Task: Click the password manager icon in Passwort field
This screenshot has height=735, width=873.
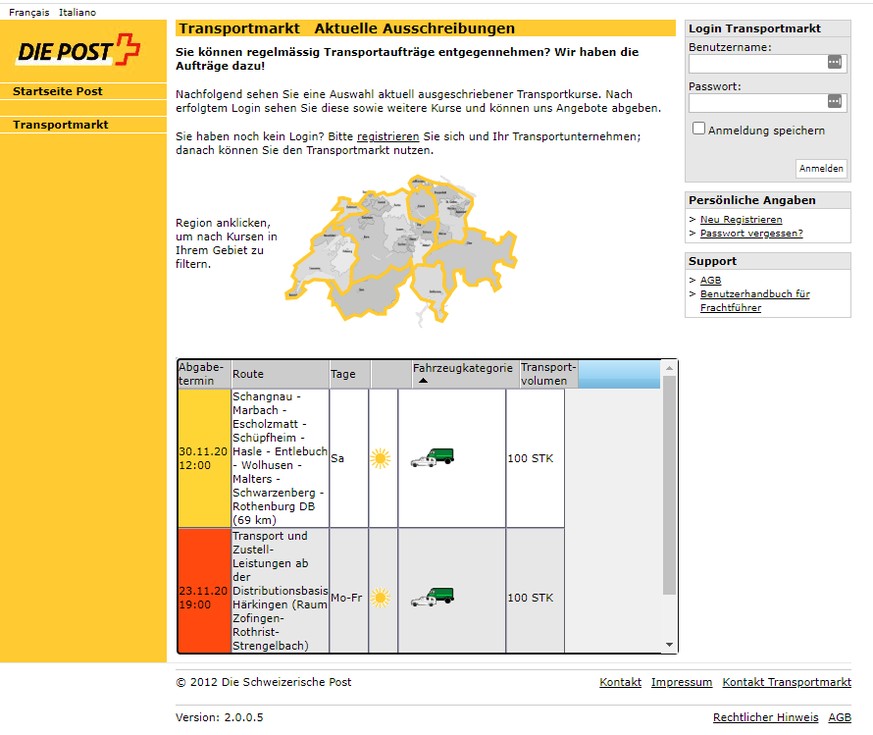Action: point(834,101)
